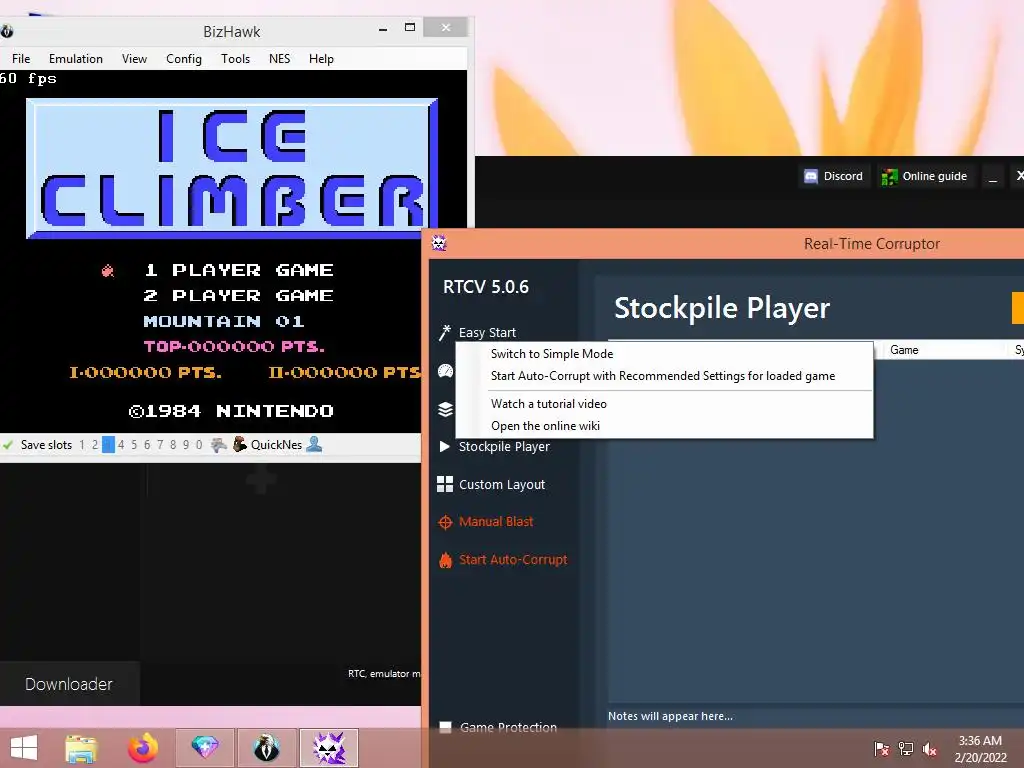The height and width of the screenshot is (768, 1024).
Task: Choose Watch a tutorial video
Action: coord(664,404)
